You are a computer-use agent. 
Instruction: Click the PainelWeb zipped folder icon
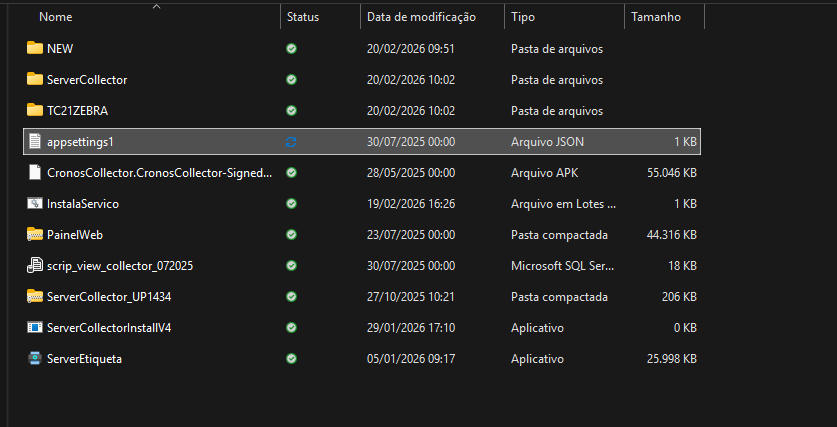[x=35, y=235]
